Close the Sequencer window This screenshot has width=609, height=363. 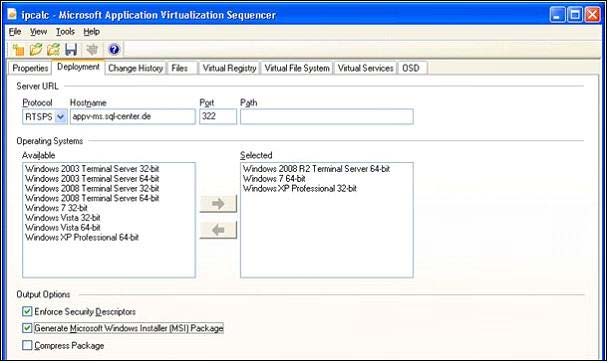click(592, 15)
